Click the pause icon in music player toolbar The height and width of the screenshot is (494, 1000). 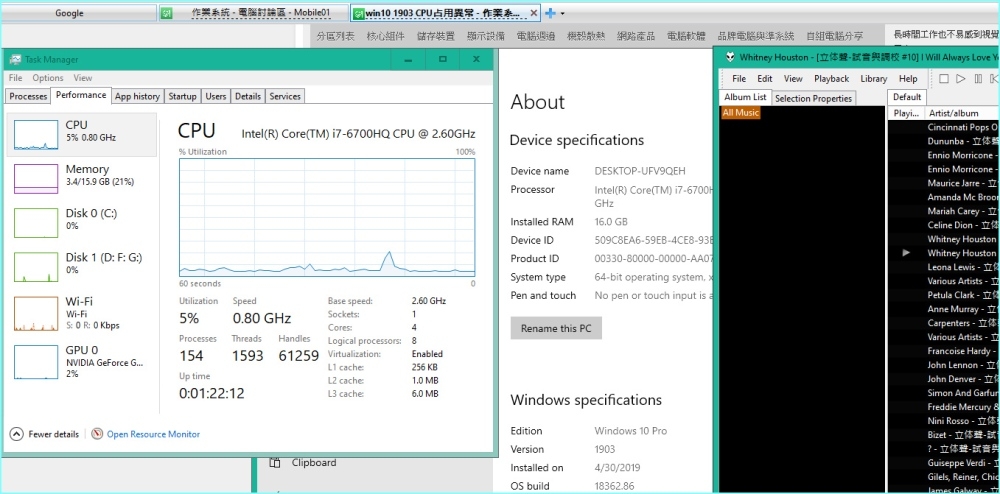[978, 78]
